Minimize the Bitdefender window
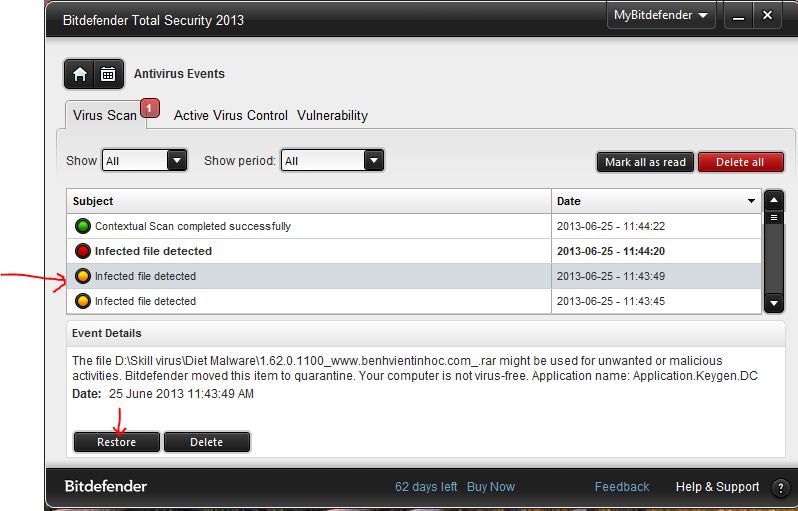 tap(738, 16)
